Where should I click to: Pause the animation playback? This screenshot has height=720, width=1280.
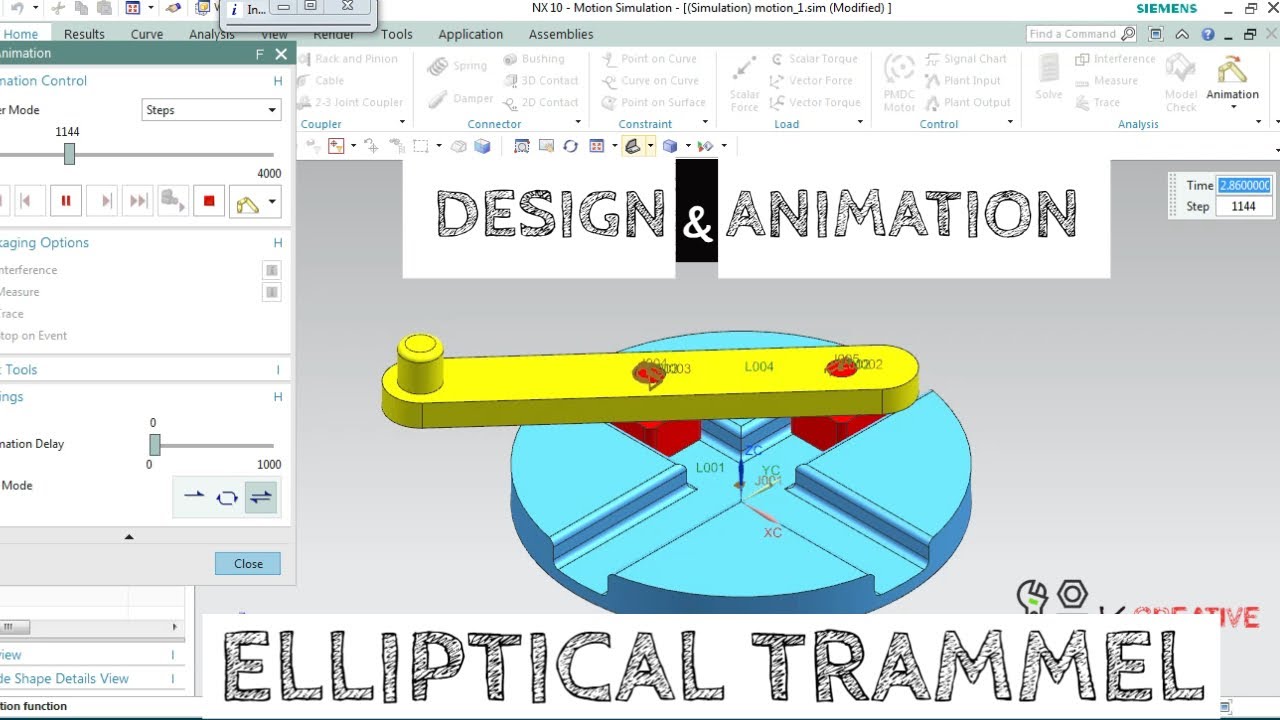click(66, 201)
